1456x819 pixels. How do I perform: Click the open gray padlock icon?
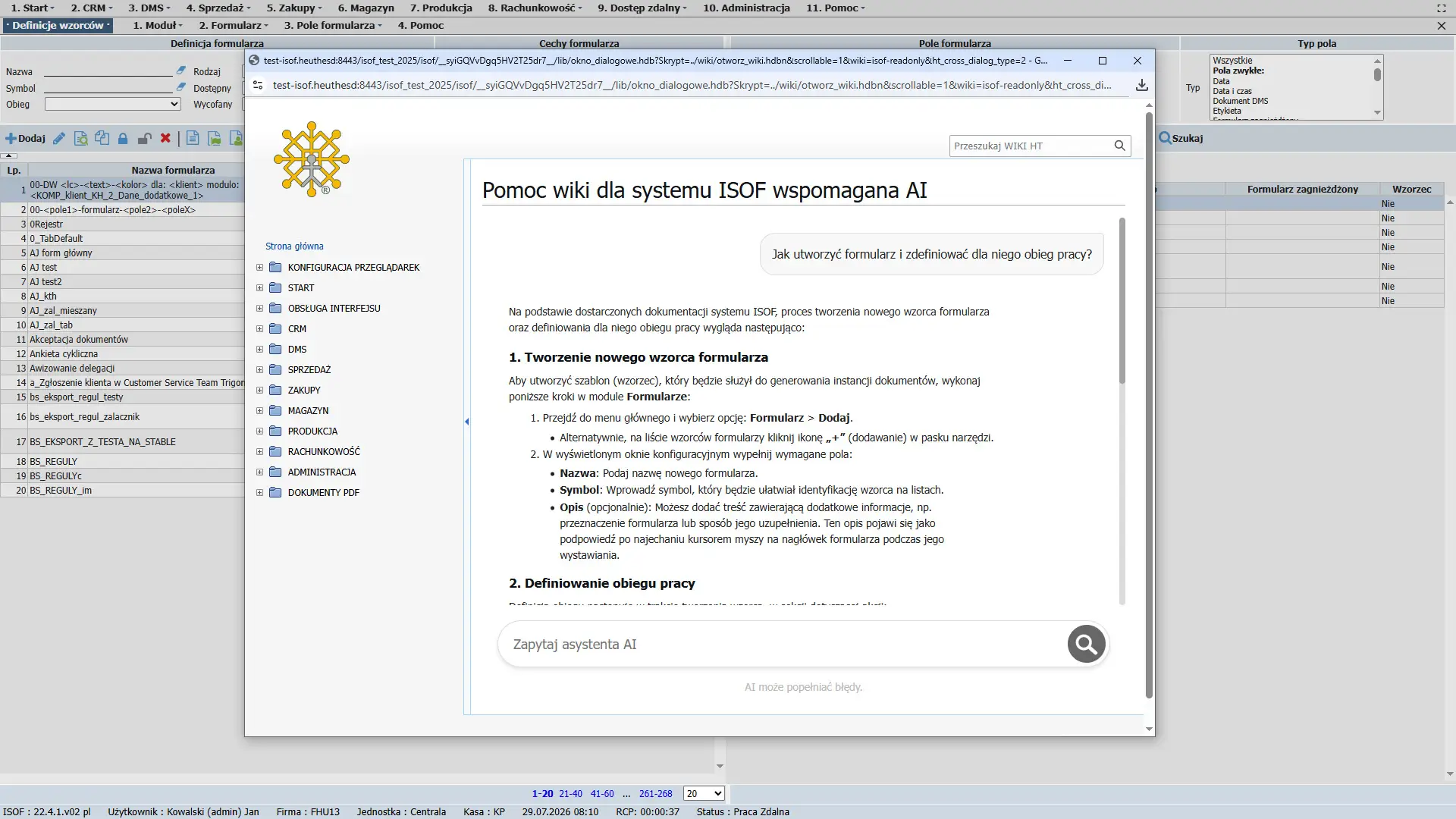(144, 139)
